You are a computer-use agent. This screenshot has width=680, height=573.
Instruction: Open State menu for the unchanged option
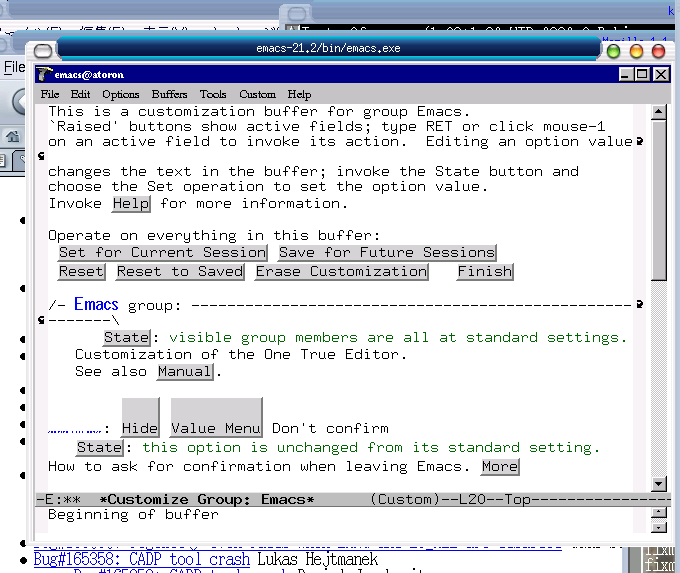pos(100,447)
